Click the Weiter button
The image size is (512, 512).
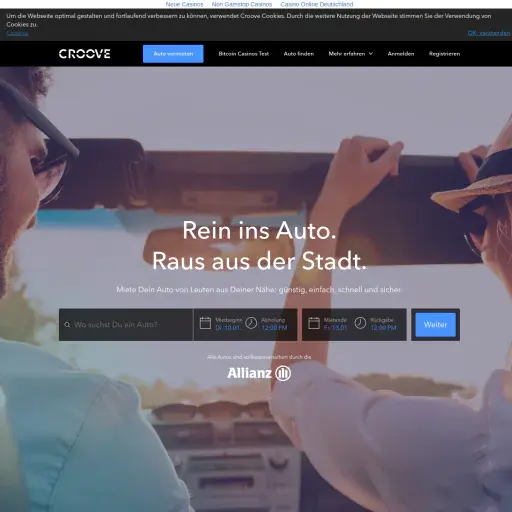435,325
